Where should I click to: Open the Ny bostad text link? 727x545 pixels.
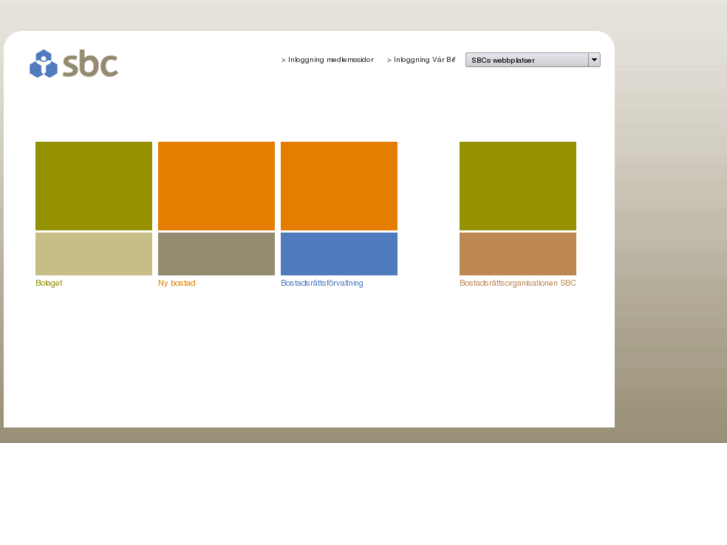click(177, 283)
